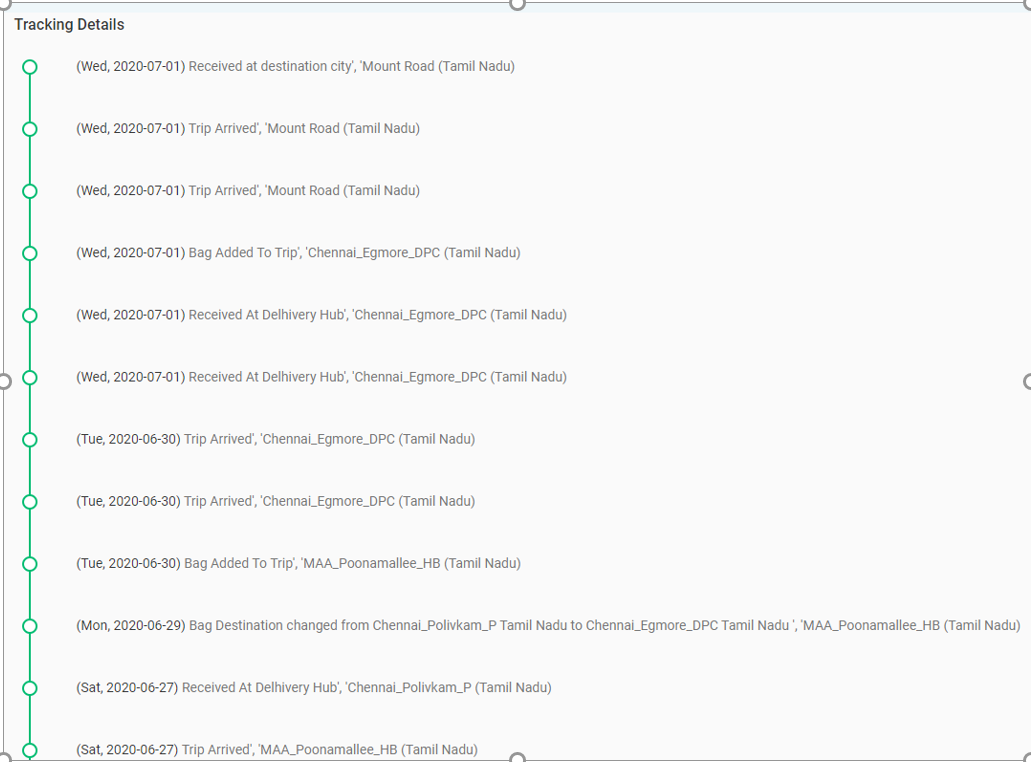Viewport: 1031px width, 762px height.
Task: Click the top-center resize handle of the frame
Action: [517, 4]
